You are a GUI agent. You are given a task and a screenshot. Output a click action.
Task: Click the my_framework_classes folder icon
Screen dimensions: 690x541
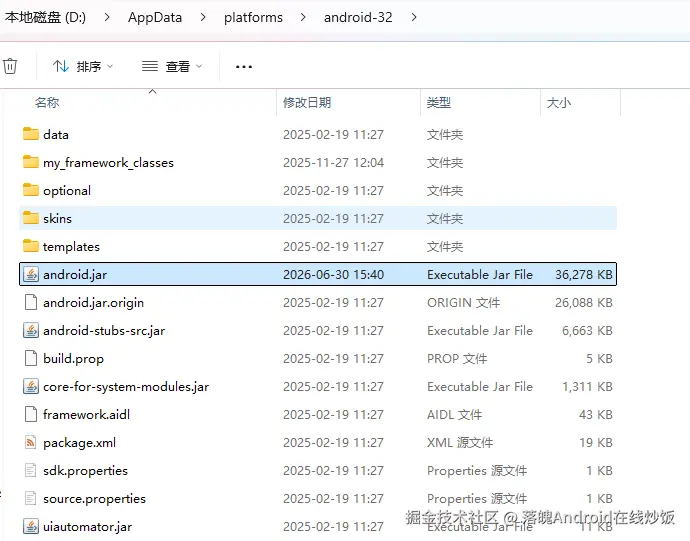[x=30, y=162]
